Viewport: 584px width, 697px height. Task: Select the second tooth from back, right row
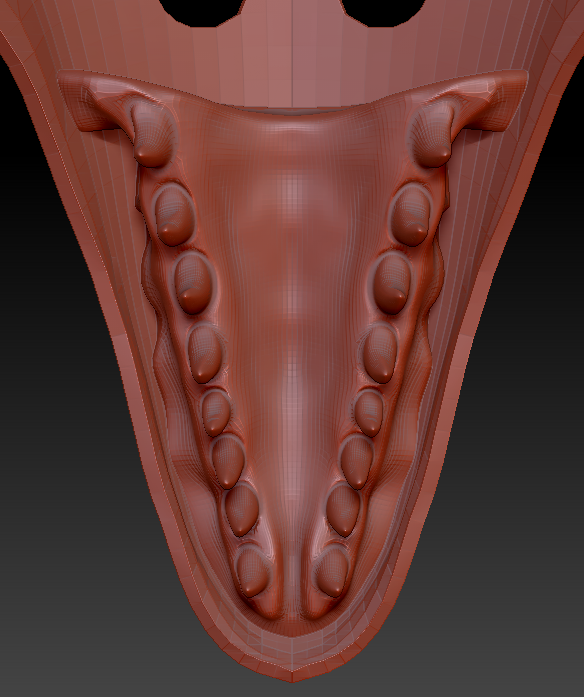tap(410, 215)
